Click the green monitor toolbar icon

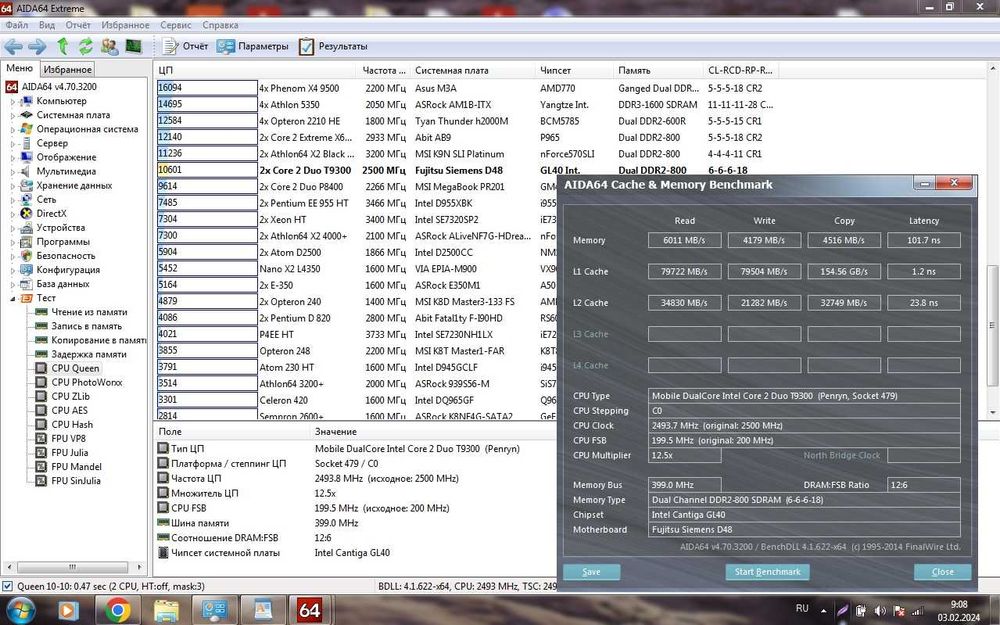click(x=133, y=46)
